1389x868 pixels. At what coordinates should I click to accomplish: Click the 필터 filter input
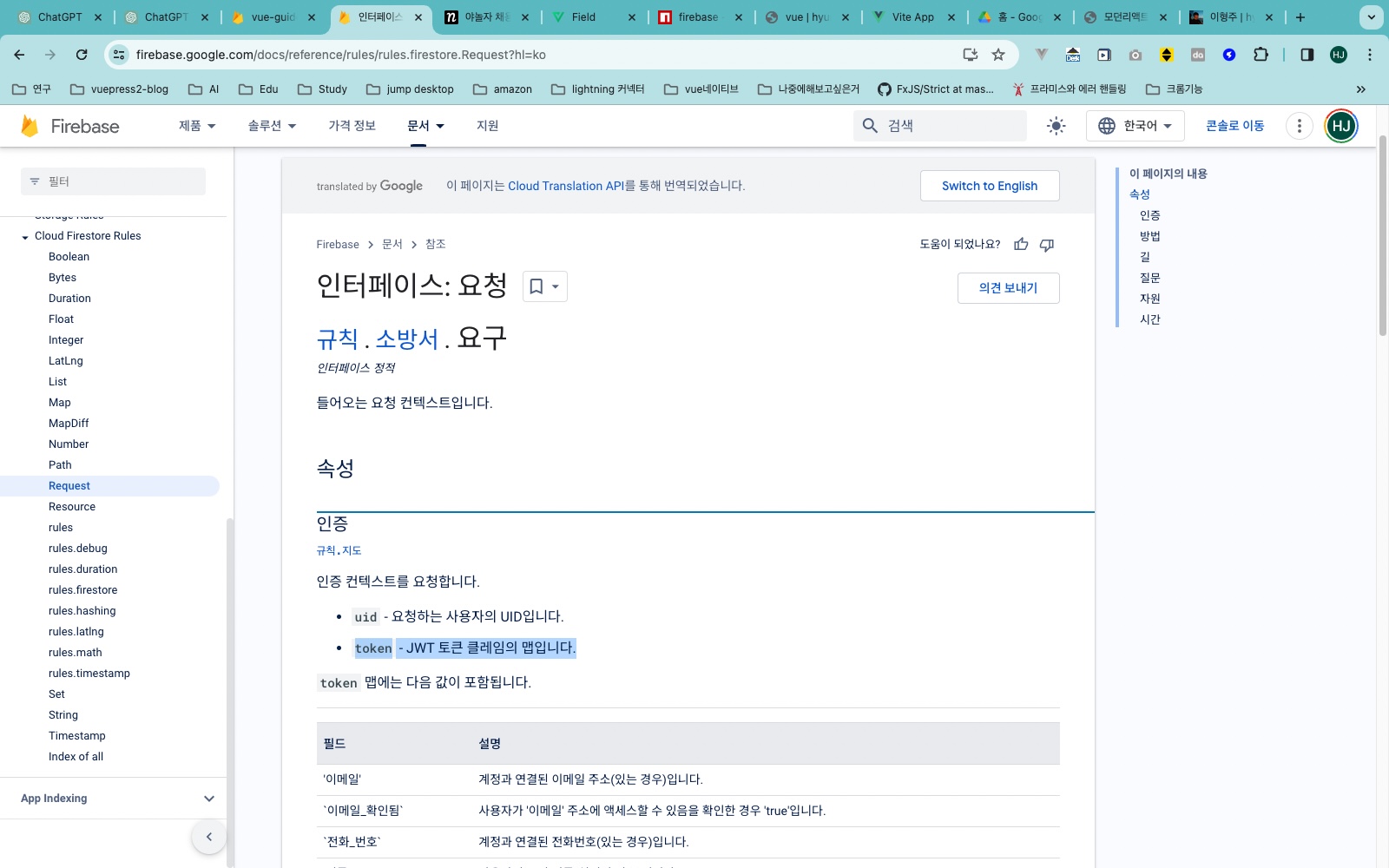[113, 181]
